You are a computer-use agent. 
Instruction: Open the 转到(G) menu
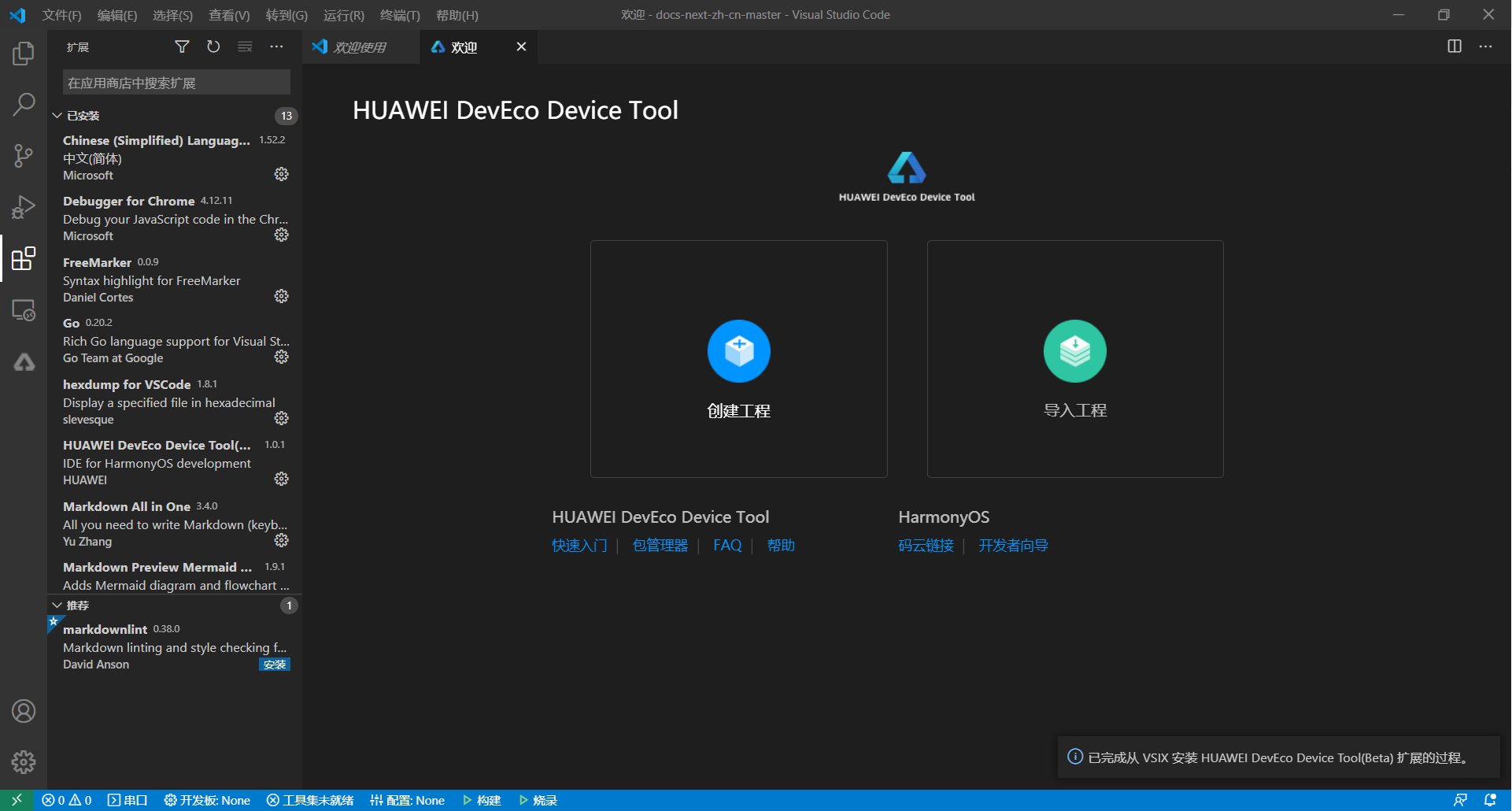(287, 15)
